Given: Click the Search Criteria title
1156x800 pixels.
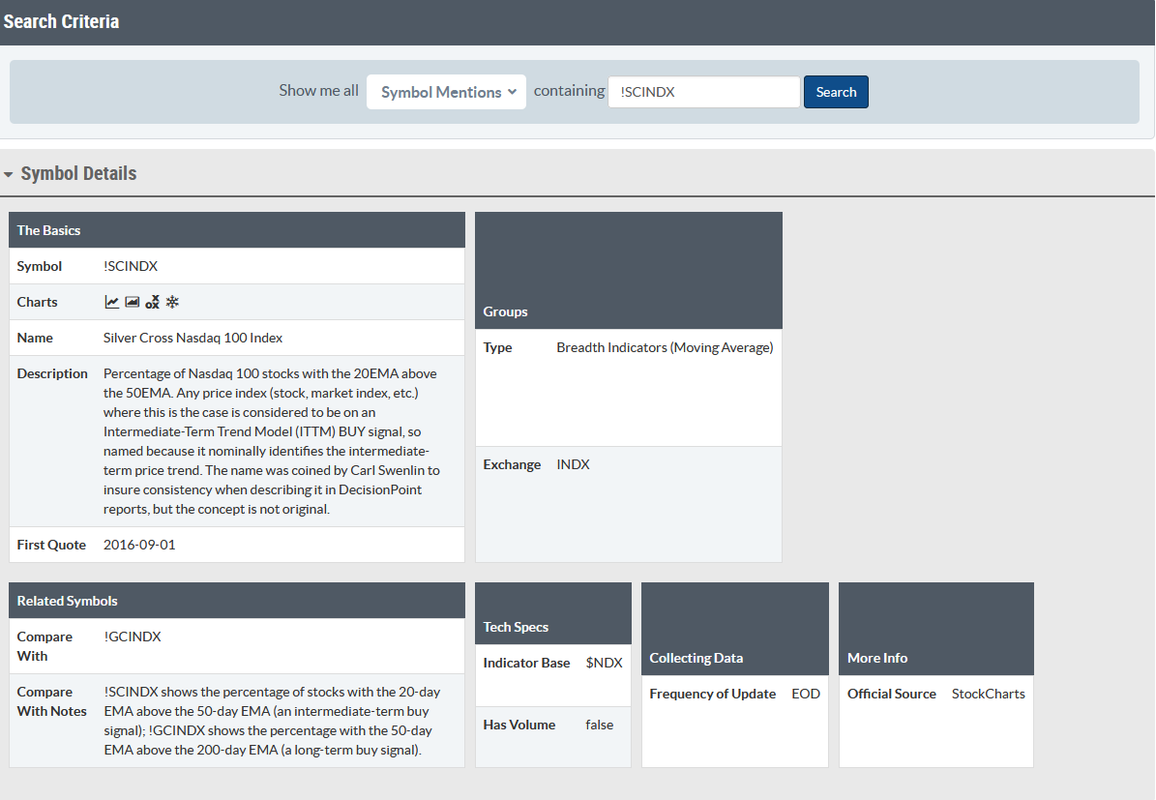Looking at the screenshot, I should 61,21.
